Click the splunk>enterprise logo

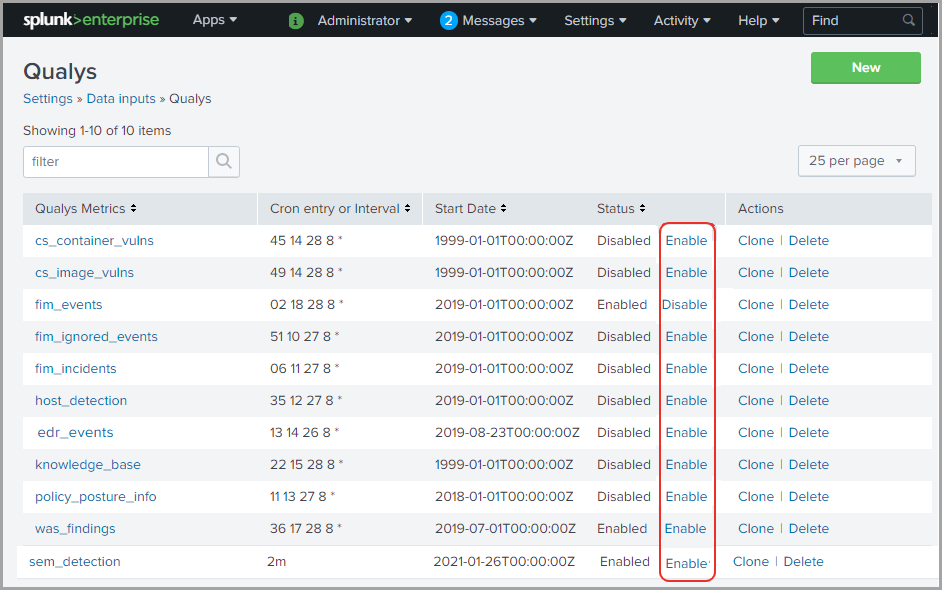91,19
